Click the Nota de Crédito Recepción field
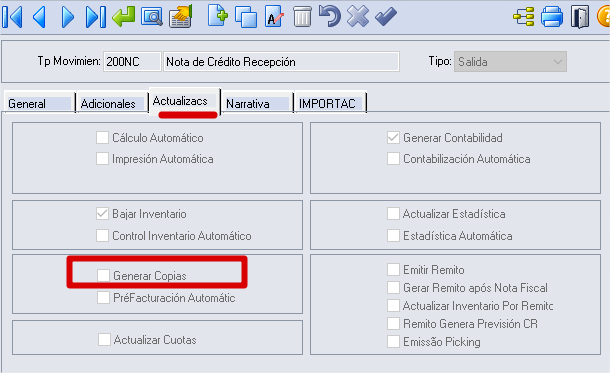610x373 pixels. pos(281,61)
